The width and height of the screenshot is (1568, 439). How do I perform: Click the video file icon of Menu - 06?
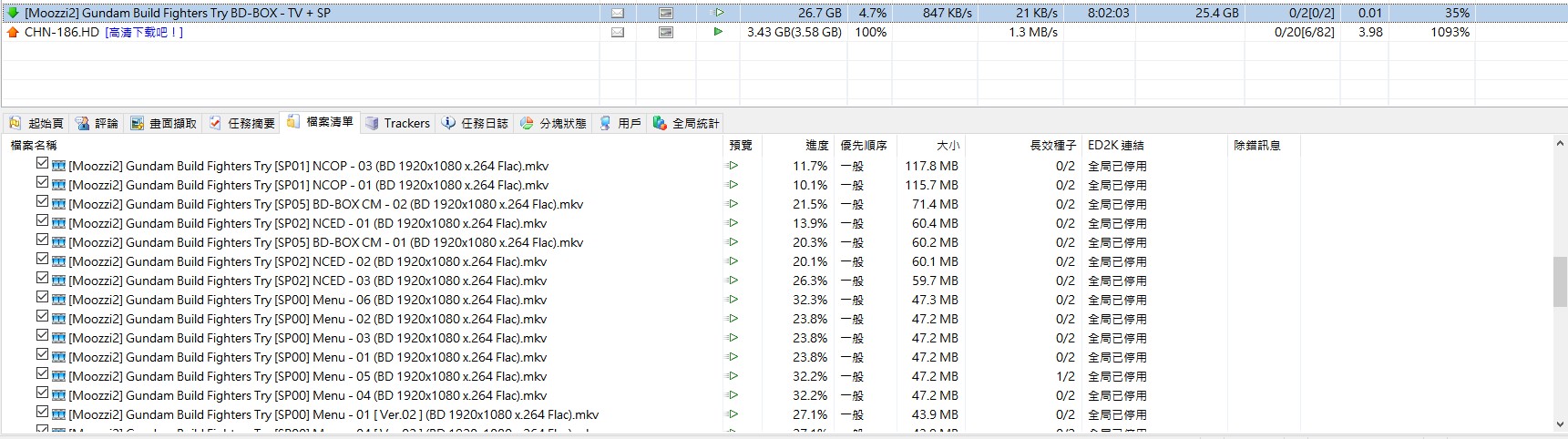coord(58,300)
